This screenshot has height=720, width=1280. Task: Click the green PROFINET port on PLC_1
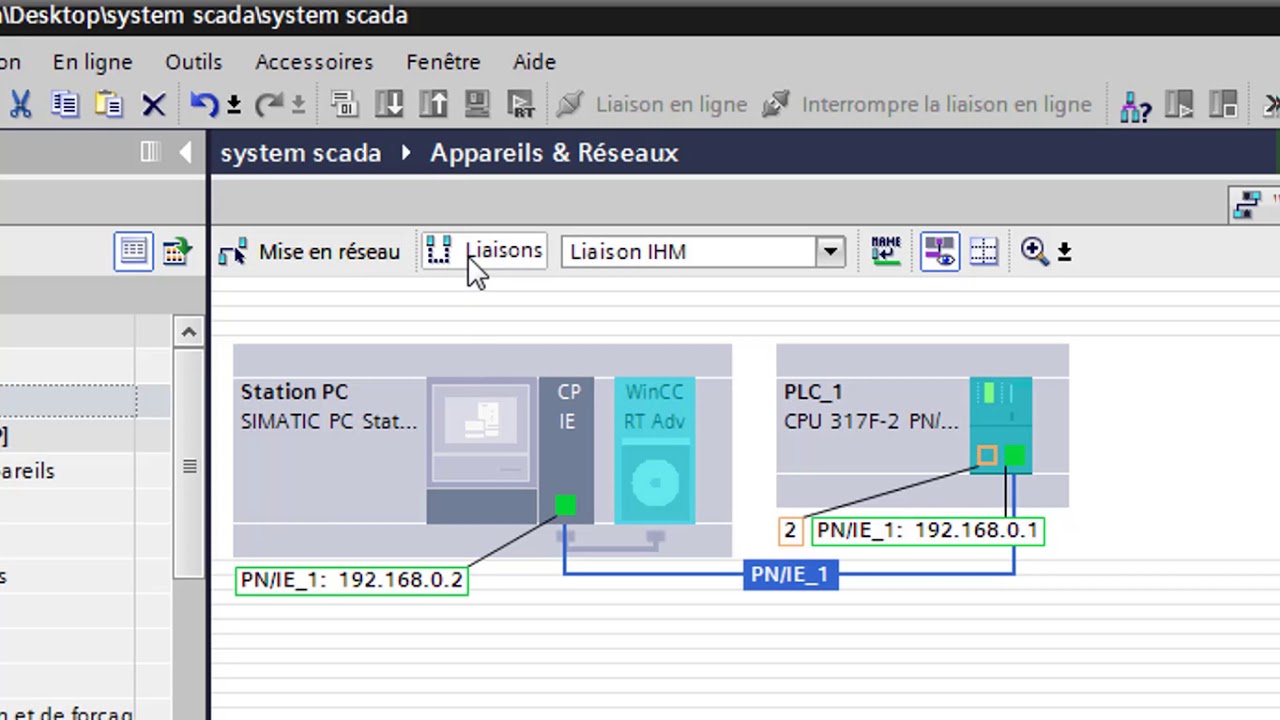tap(1015, 456)
